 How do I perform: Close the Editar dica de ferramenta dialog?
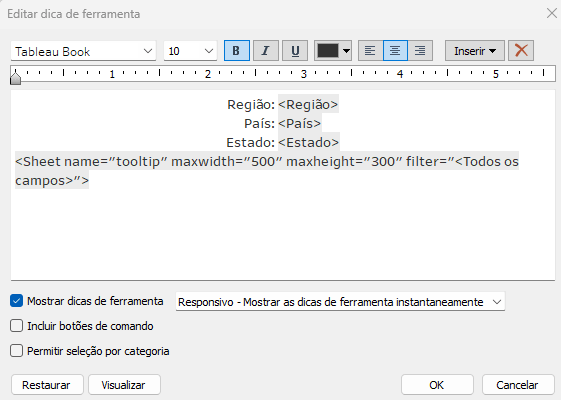(x=552, y=13)
